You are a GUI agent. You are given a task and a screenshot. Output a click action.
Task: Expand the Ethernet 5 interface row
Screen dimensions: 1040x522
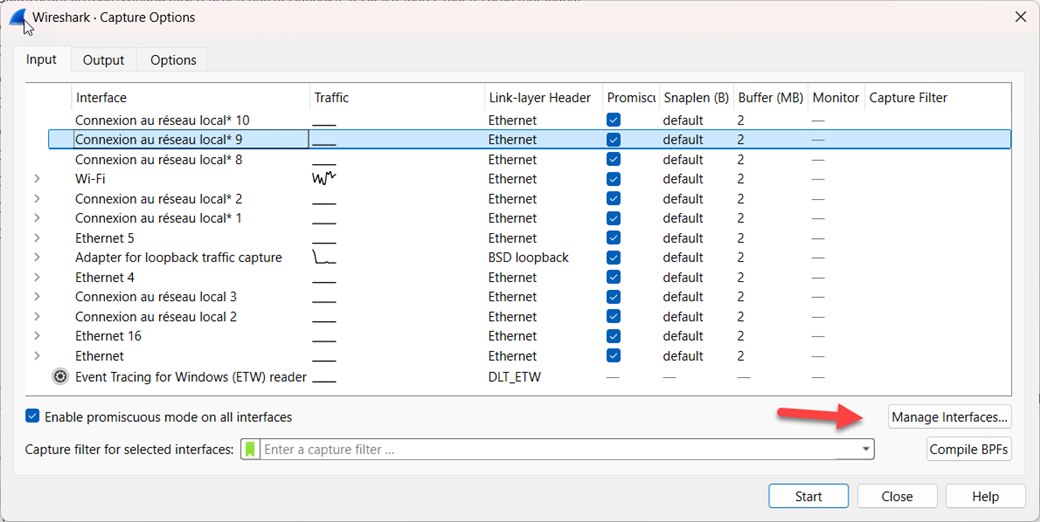click(37, 237)
